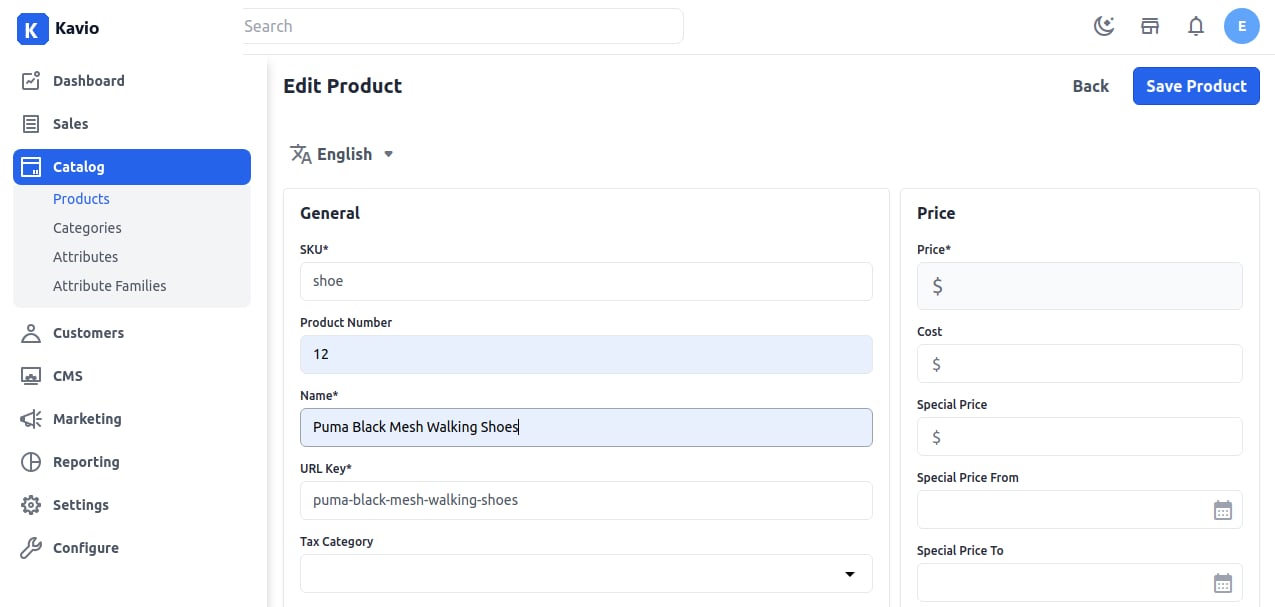This screenshot has width=1275, height=607.
Task: Click the Kavio logo icon
Action: click(33, 28)
